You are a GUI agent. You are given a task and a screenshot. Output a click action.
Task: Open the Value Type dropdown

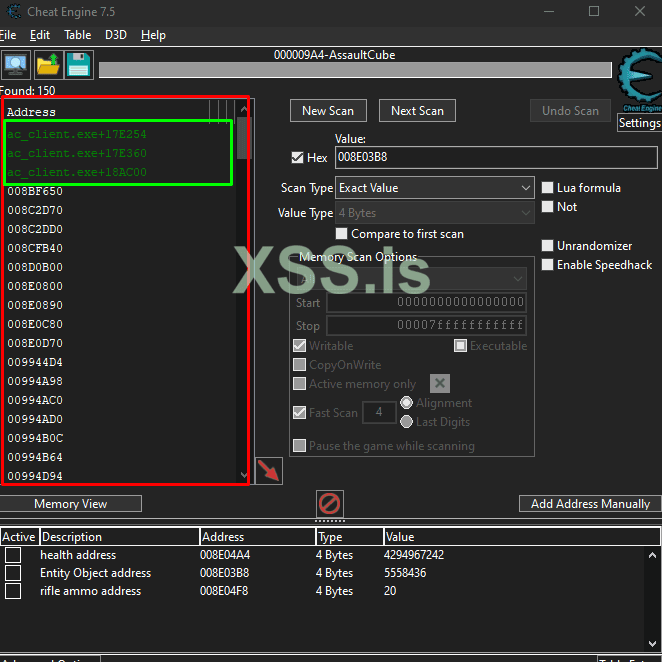point(434,213)
